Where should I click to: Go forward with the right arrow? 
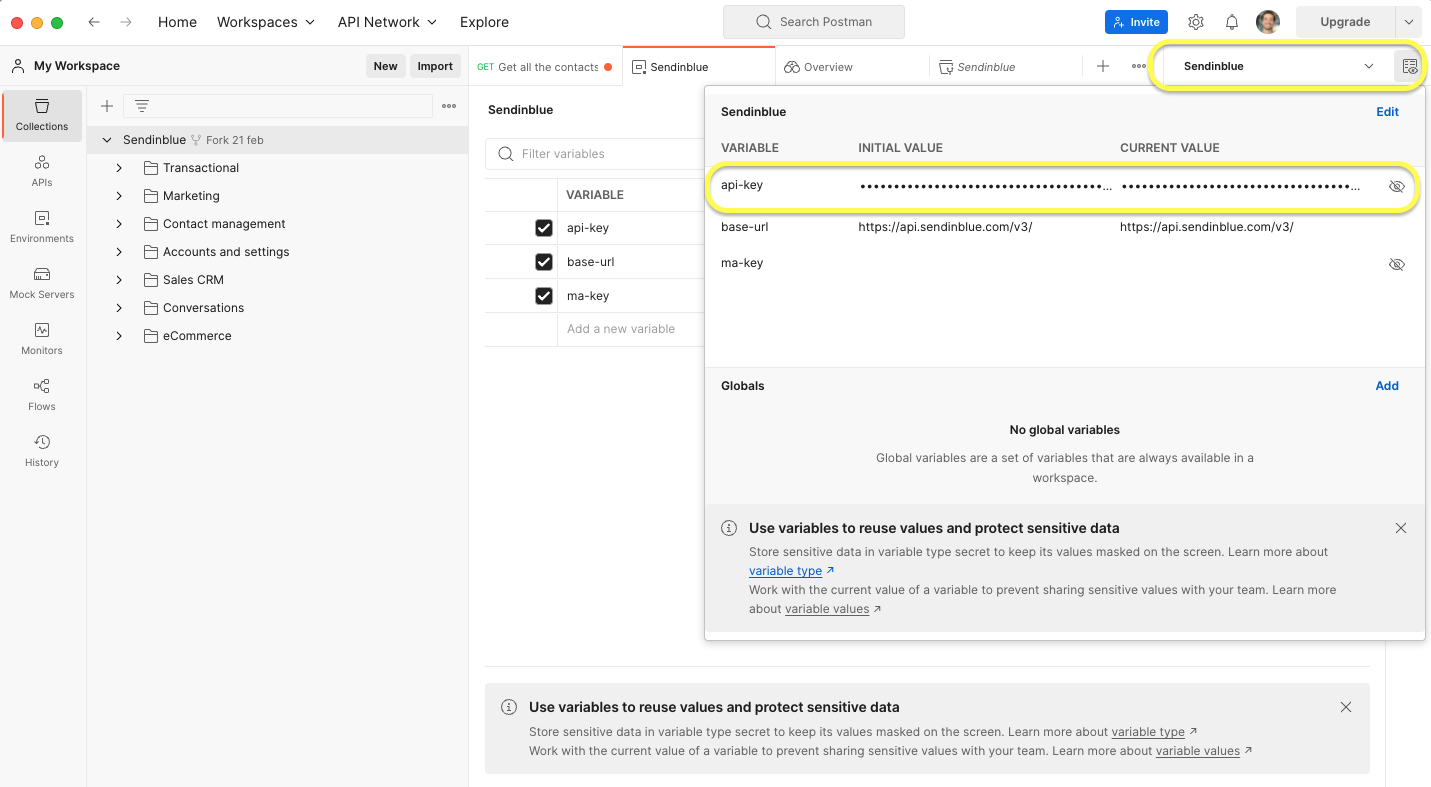click(126, 22)
